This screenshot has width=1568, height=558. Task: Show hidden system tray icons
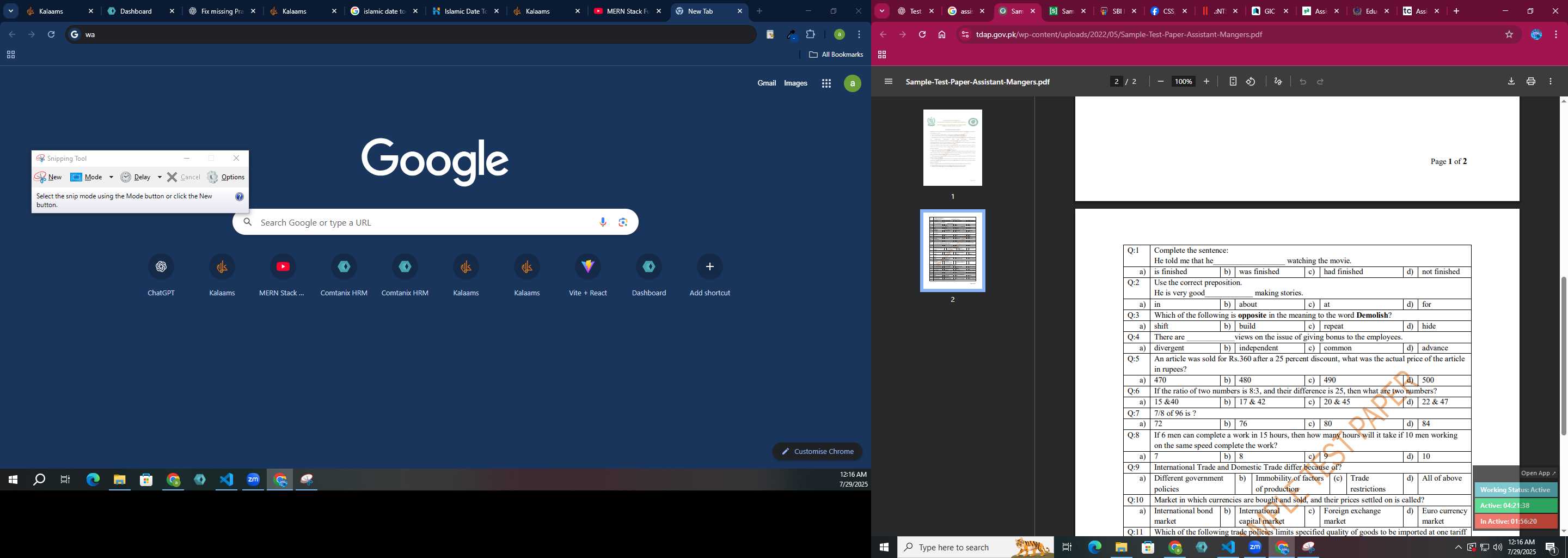point(1458,547)
